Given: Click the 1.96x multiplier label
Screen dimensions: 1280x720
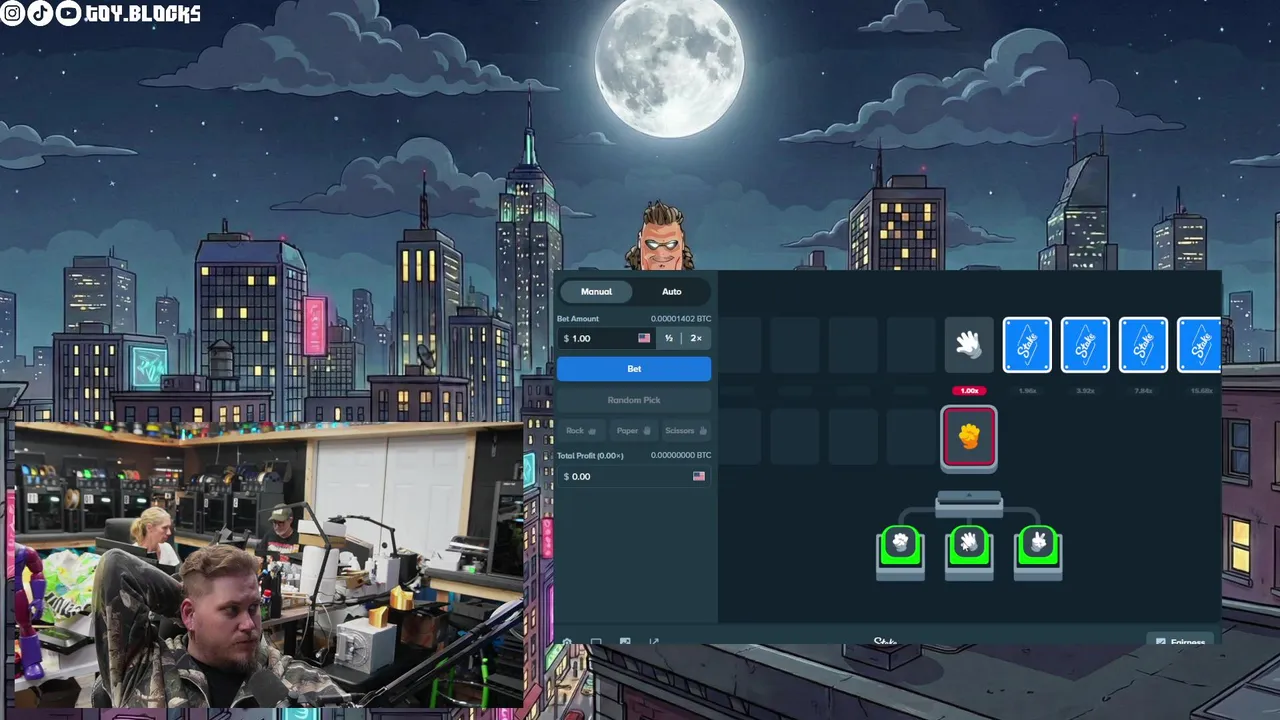Looking at the screenshot, I should click(x=1027, y=391).
